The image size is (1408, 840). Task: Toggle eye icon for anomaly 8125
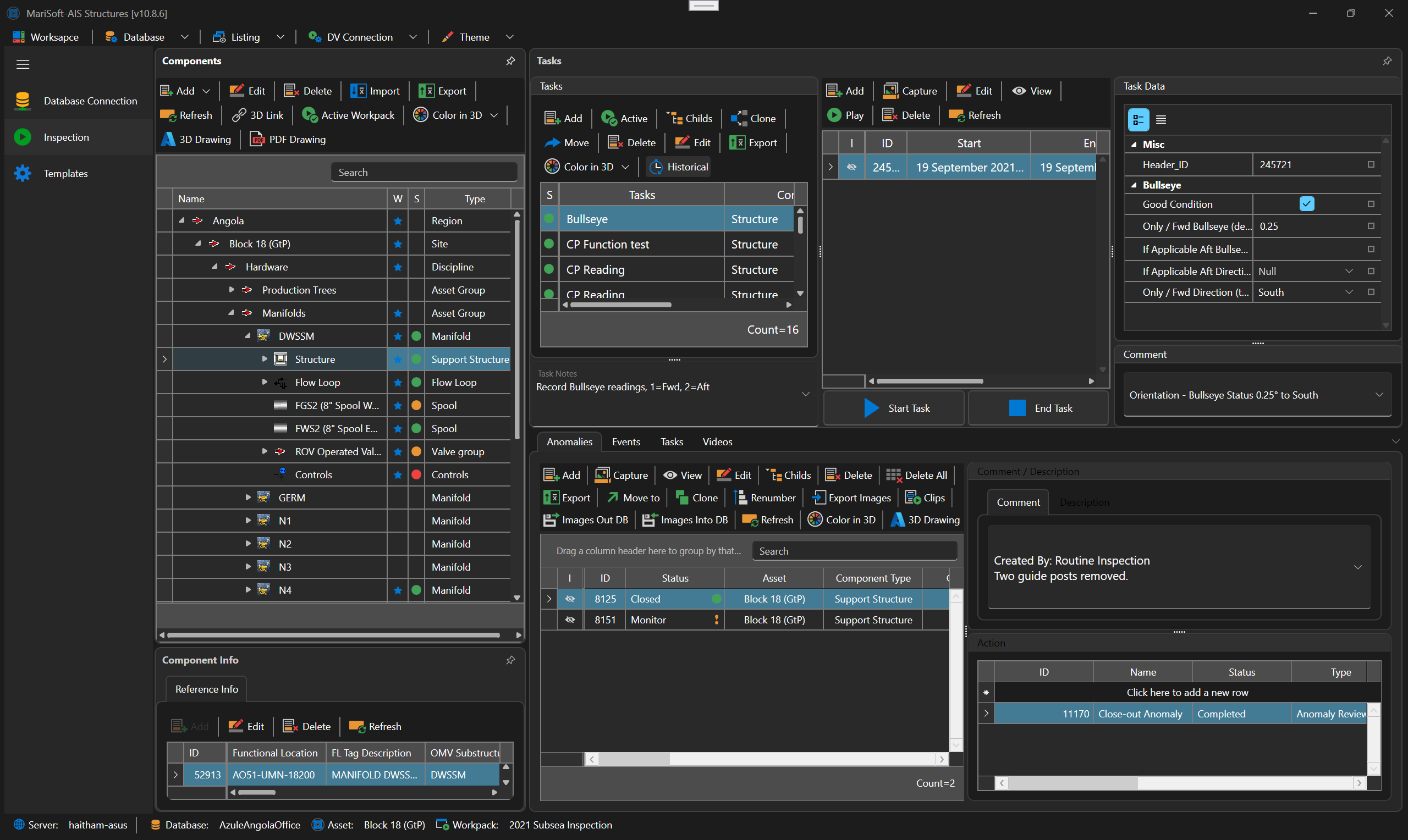pyautogui.click(x=570, y=599)
